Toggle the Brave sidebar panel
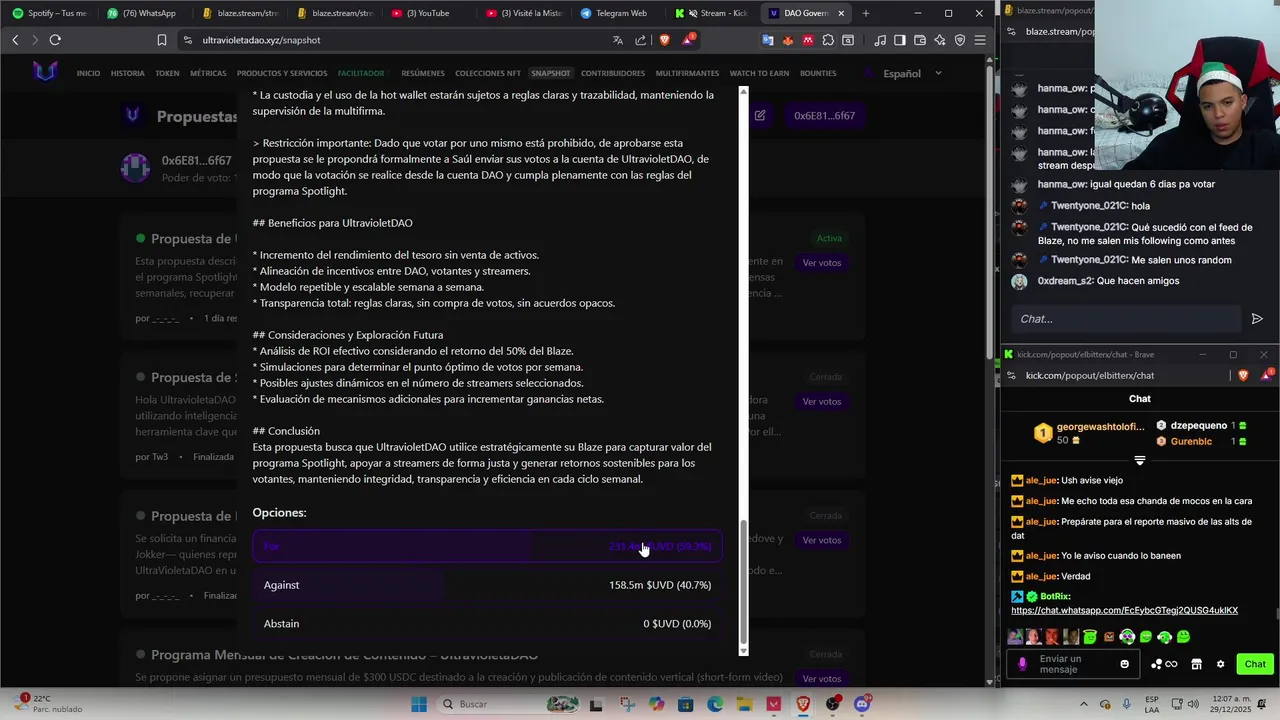 tap(900, 40)
